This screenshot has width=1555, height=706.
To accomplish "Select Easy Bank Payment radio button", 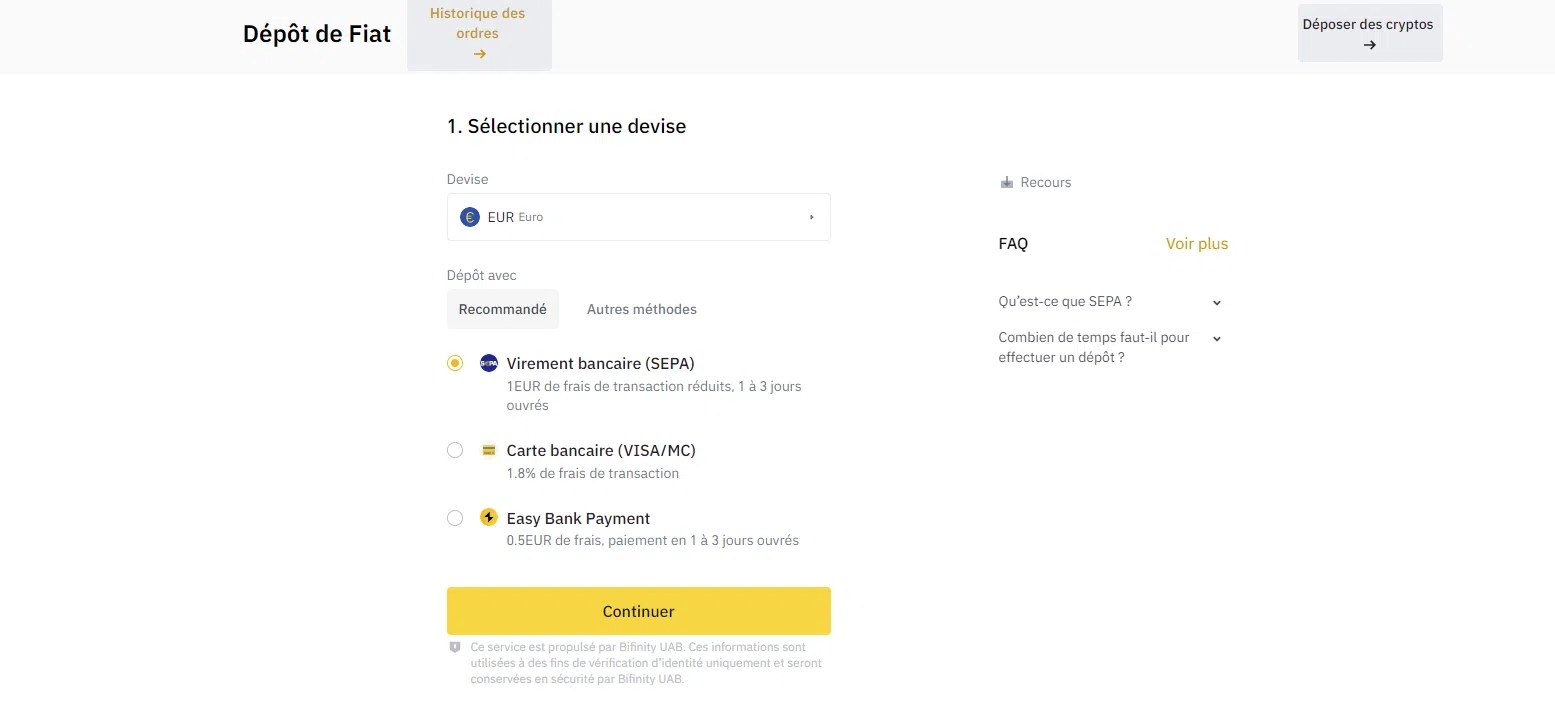I will pyautogui.click(x=455, y=518).
